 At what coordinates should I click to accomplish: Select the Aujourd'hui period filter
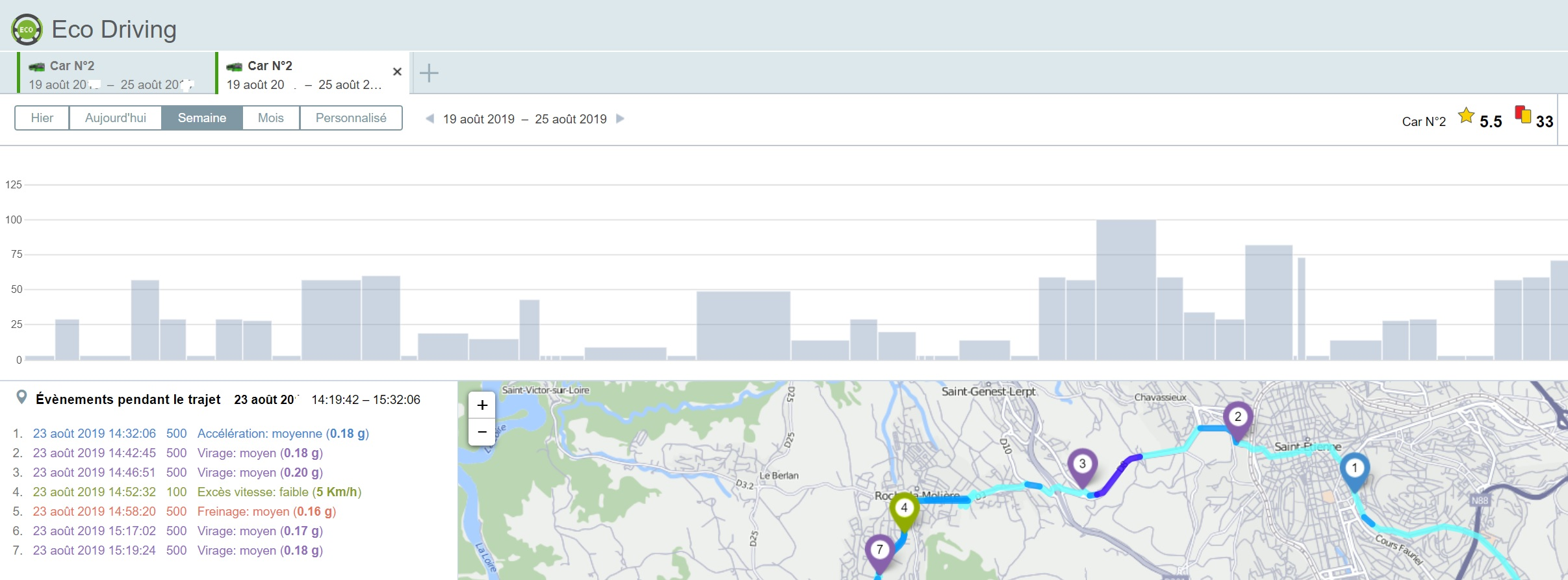[x=115, y=118]
